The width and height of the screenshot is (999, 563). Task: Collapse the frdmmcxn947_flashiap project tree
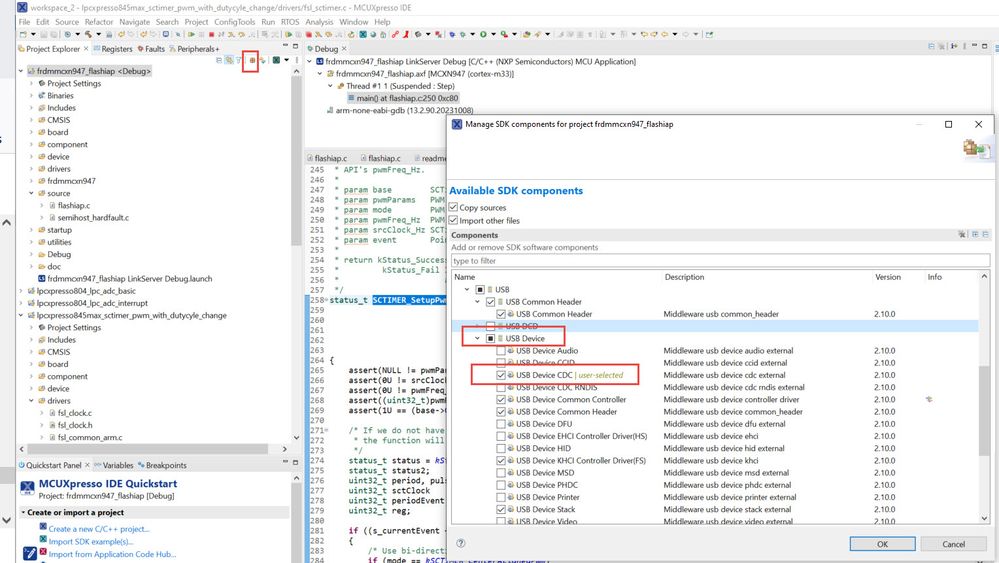click(21, 71)
